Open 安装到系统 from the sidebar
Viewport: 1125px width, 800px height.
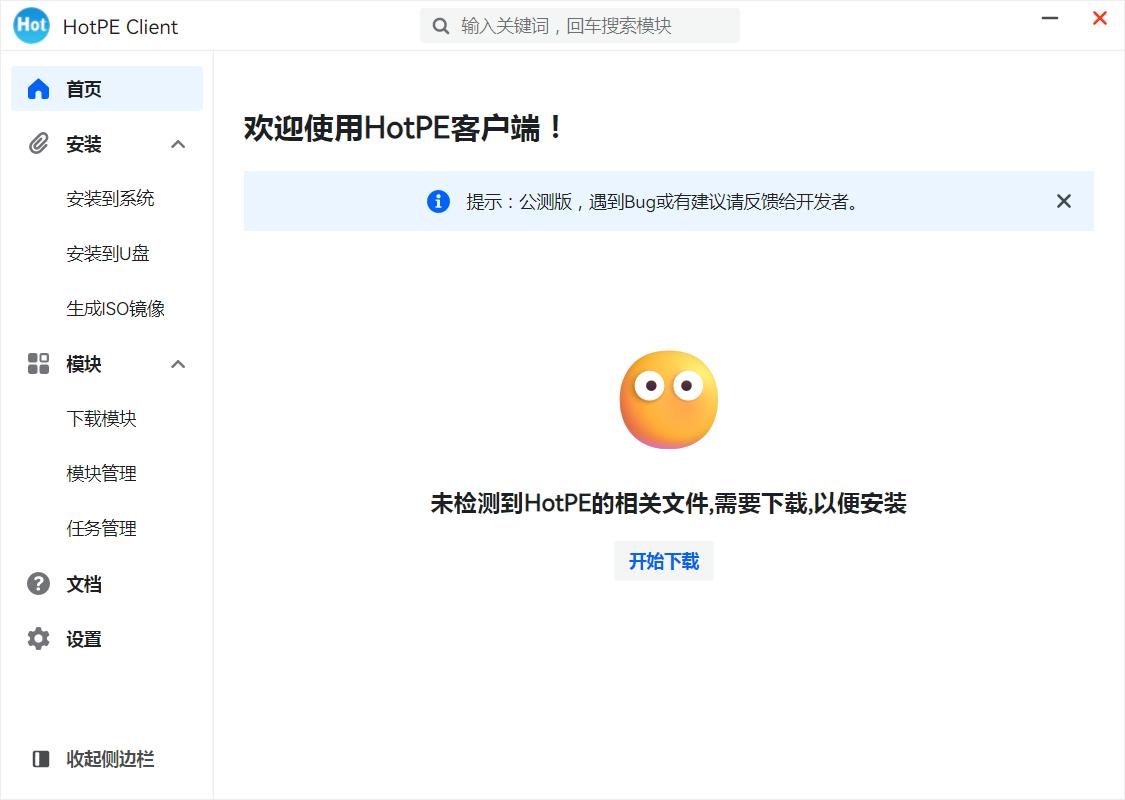[110, 198]
